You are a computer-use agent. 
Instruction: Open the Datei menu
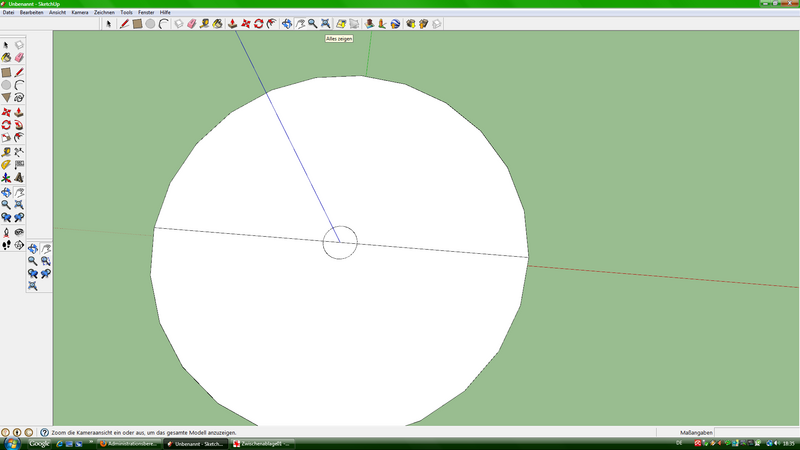coord(8,12)
